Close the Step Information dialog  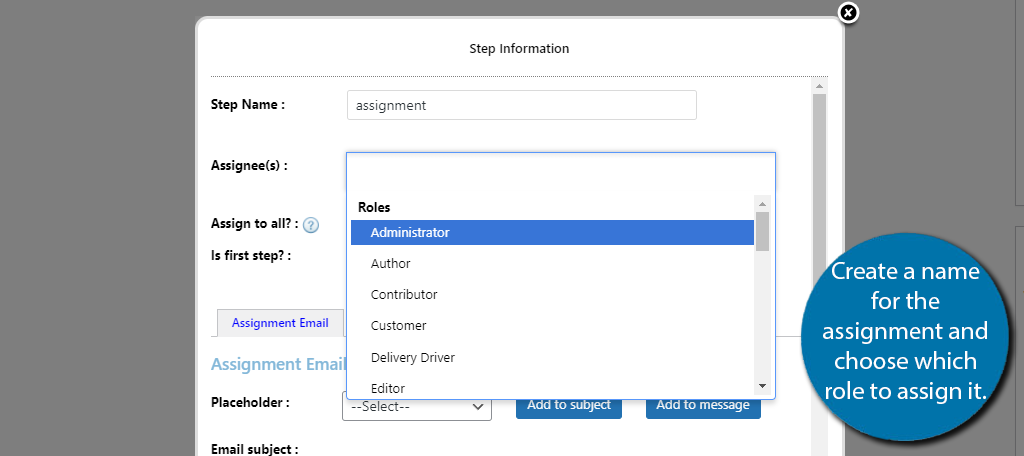coord(848,13)
